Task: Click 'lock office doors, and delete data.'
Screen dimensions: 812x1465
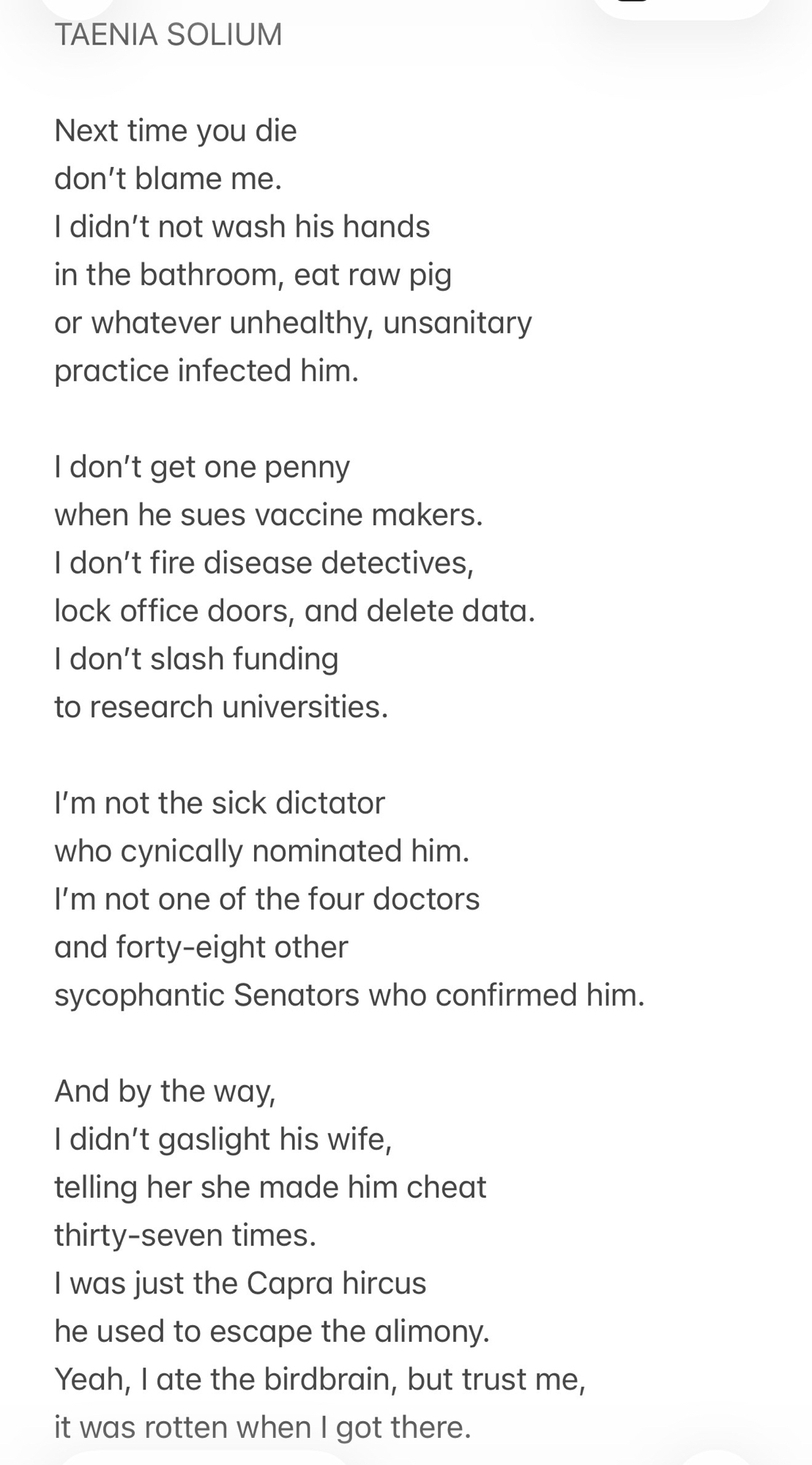Action: (295, 611)
